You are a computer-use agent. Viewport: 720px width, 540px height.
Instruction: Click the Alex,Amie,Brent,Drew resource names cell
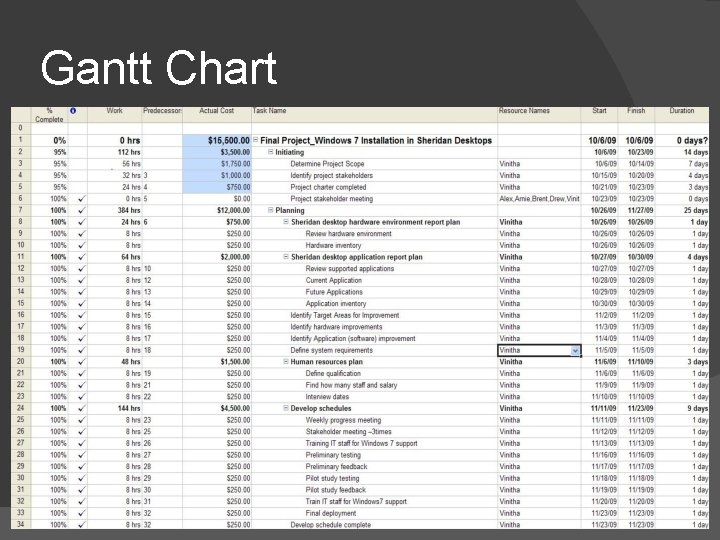pos(539,199)
